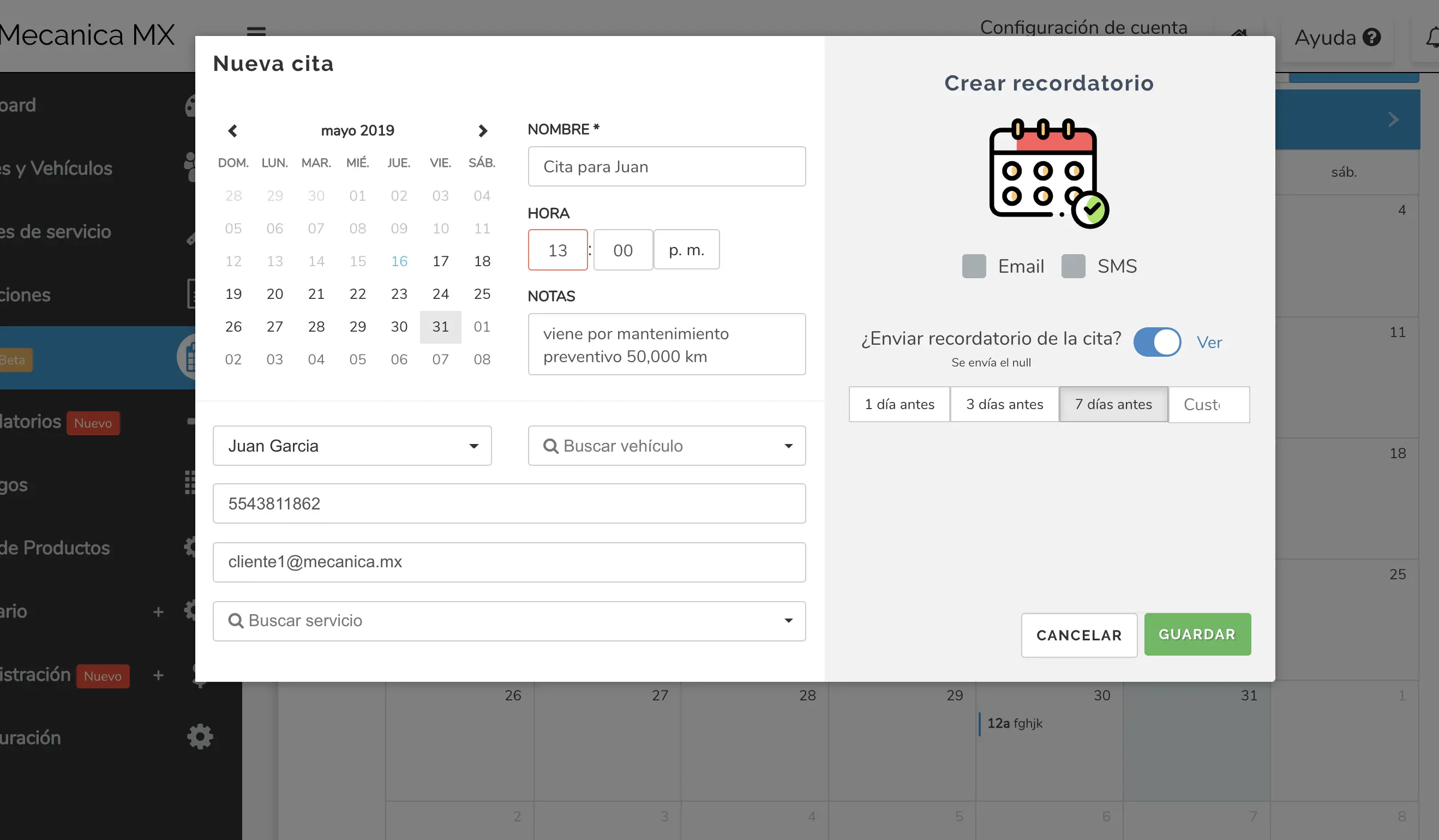Click the wrench icon for servicios

coord(191,239)
